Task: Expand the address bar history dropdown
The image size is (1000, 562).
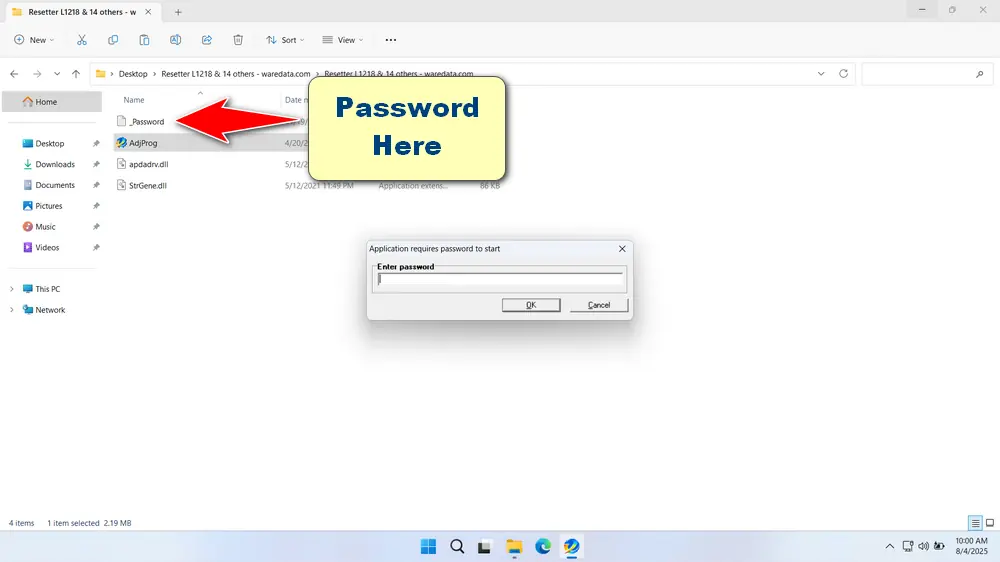Action: (821, 74)
